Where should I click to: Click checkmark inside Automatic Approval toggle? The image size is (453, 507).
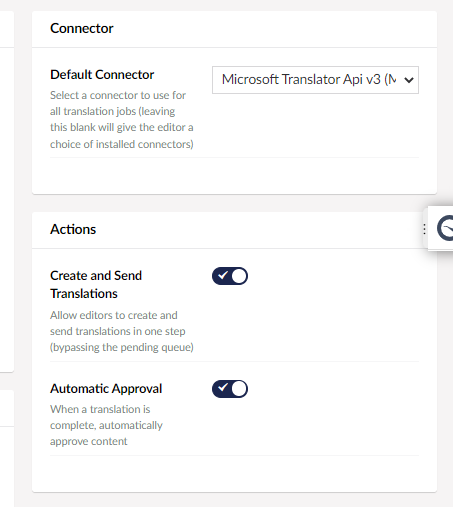click(222, 388)
